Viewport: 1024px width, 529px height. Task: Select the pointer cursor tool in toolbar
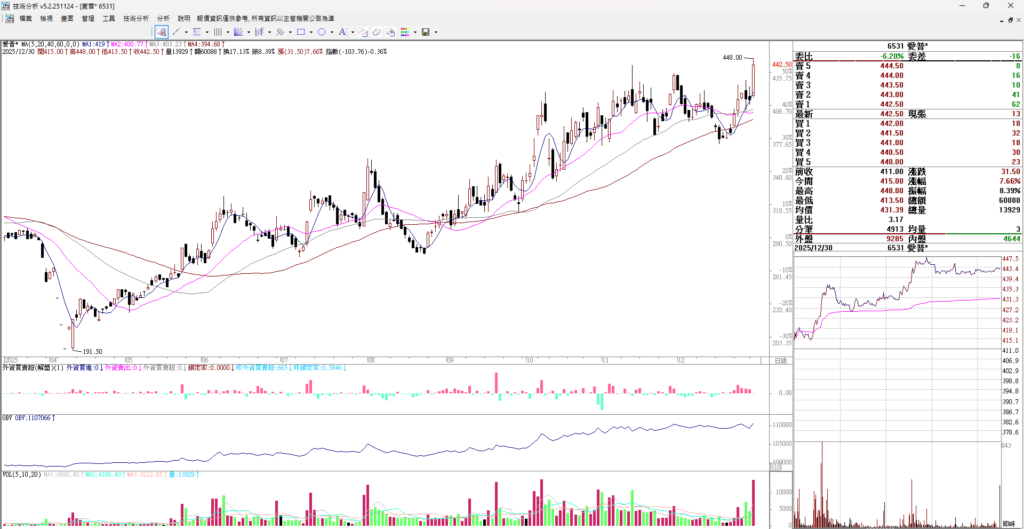[162, 32]
